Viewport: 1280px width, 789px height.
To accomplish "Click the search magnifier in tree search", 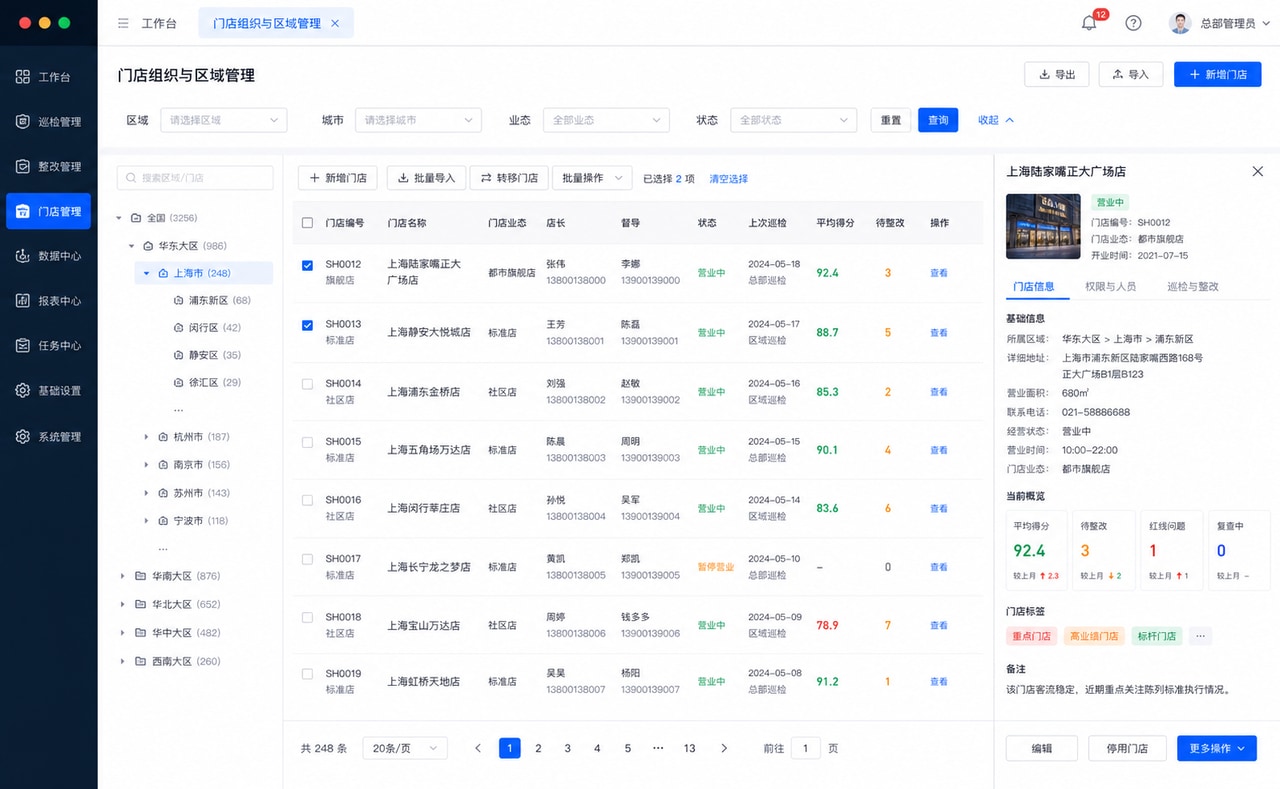I will click(131, 178).
